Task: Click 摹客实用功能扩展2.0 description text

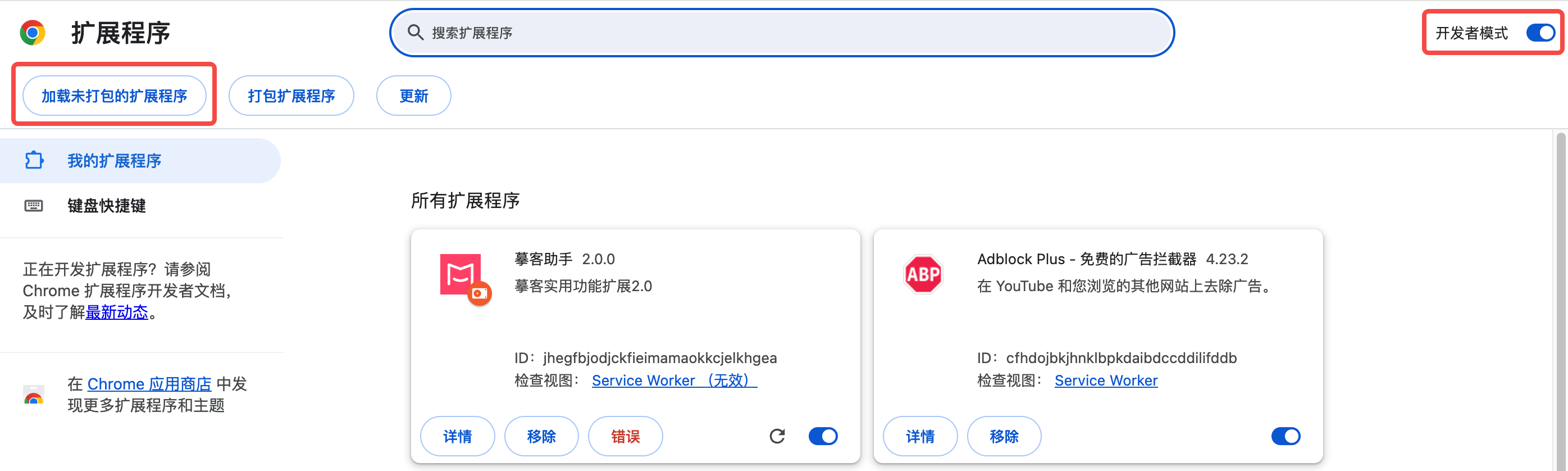Action: tap(582, 286)
